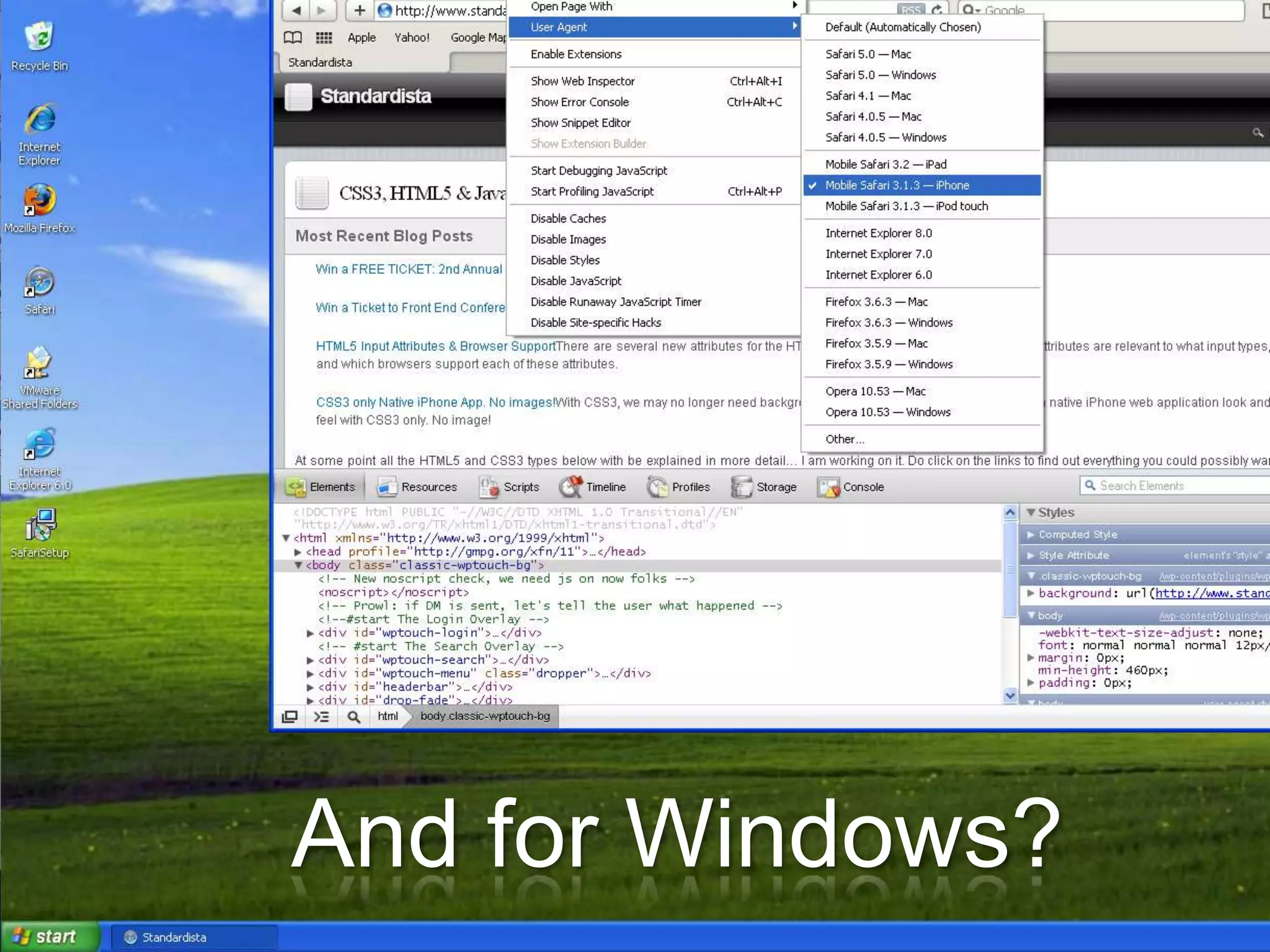The height and width of the screenshot is (952, 1270).
Task: Choose Start Profiling JavaScript menu item
Action: tap(654, 192)
